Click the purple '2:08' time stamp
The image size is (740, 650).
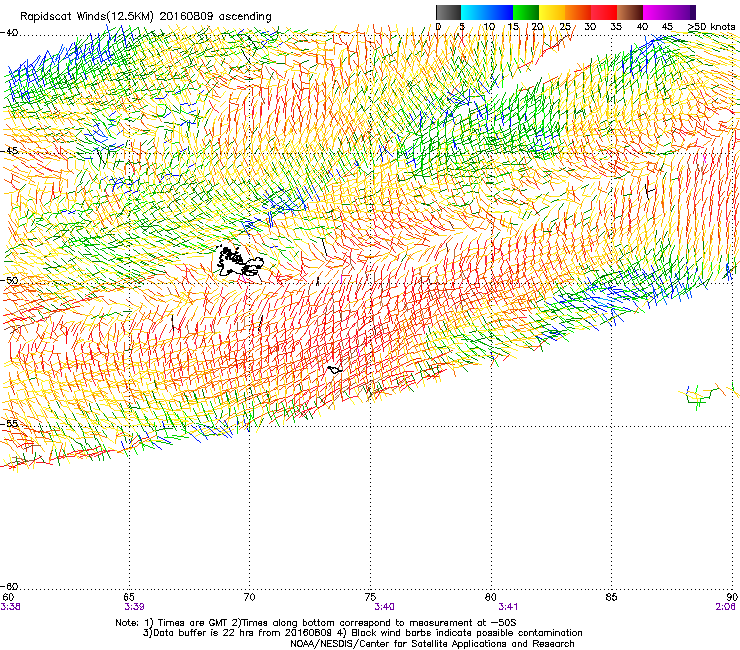(725, 607)
